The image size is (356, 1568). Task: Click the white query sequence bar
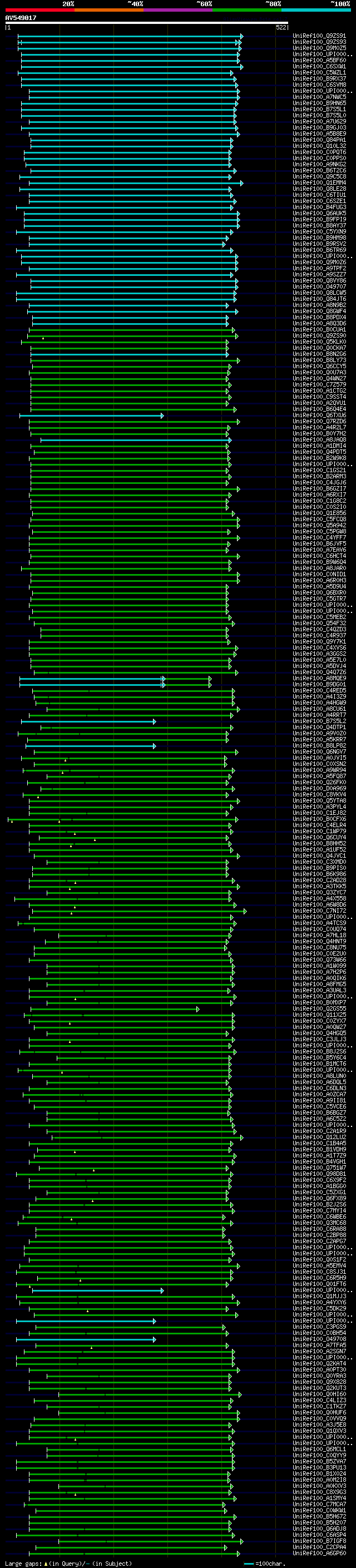147,23
